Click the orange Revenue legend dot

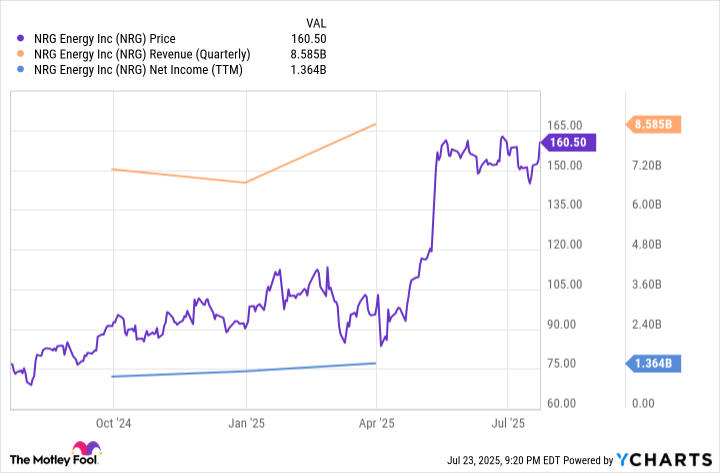tap(20, 54)
